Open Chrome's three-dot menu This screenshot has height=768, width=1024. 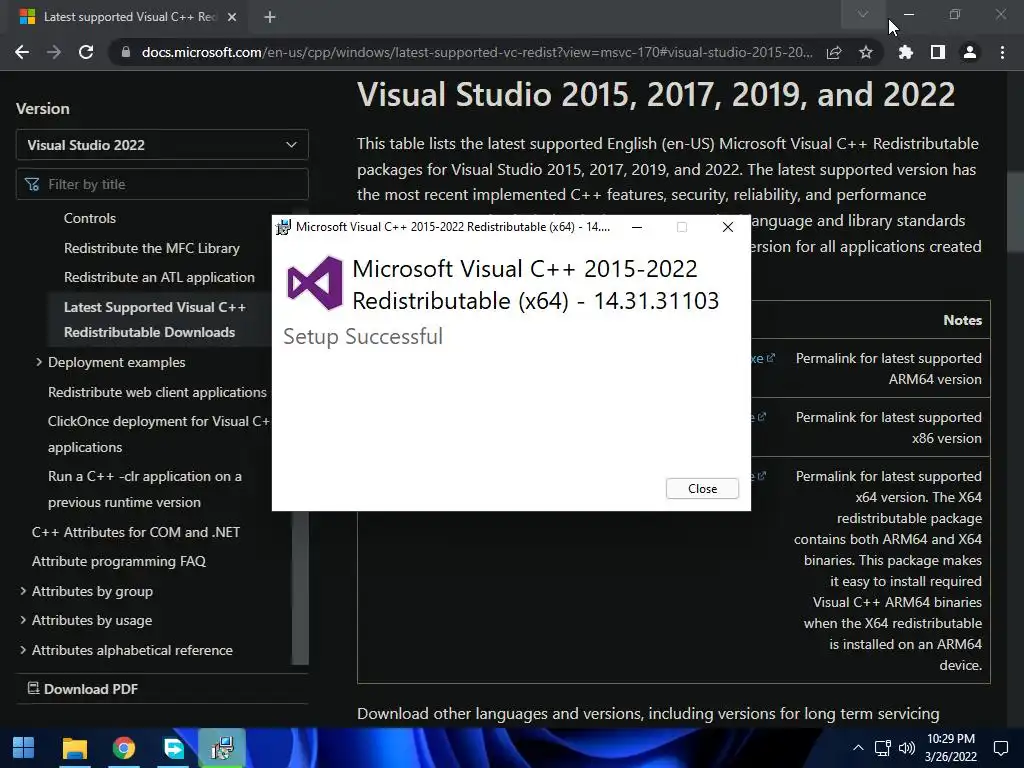click(x=1002, y=52)
